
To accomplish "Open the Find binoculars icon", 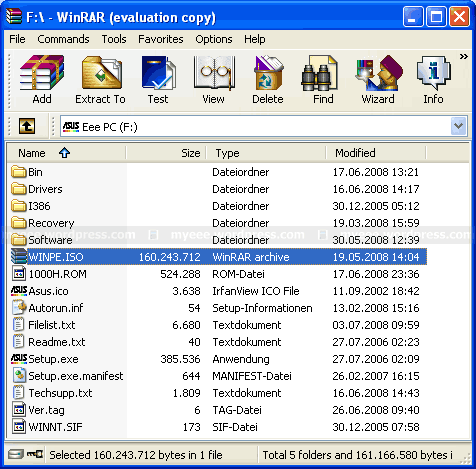I will pyautogui.click(x=319, y=73).
